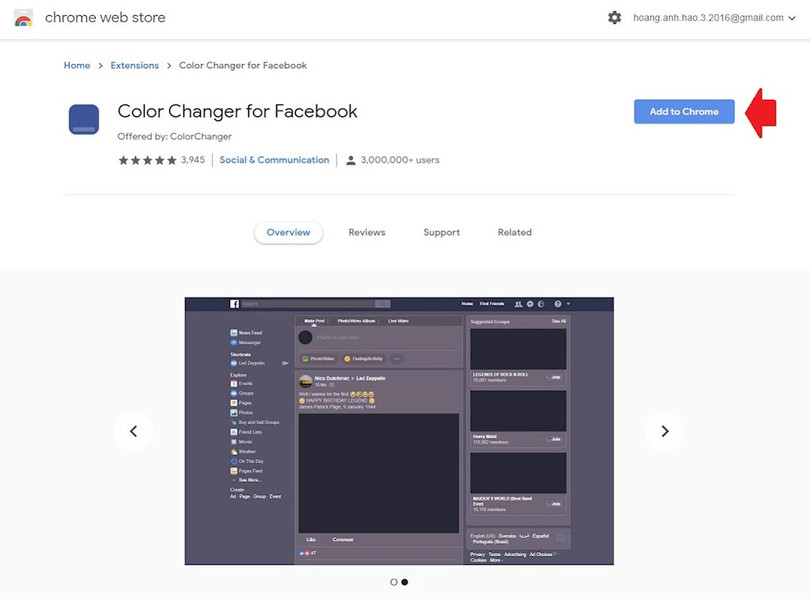Click the Add to Chrome button
The image size is (810, 599).
pyautogui.click(x=684, y=112)
